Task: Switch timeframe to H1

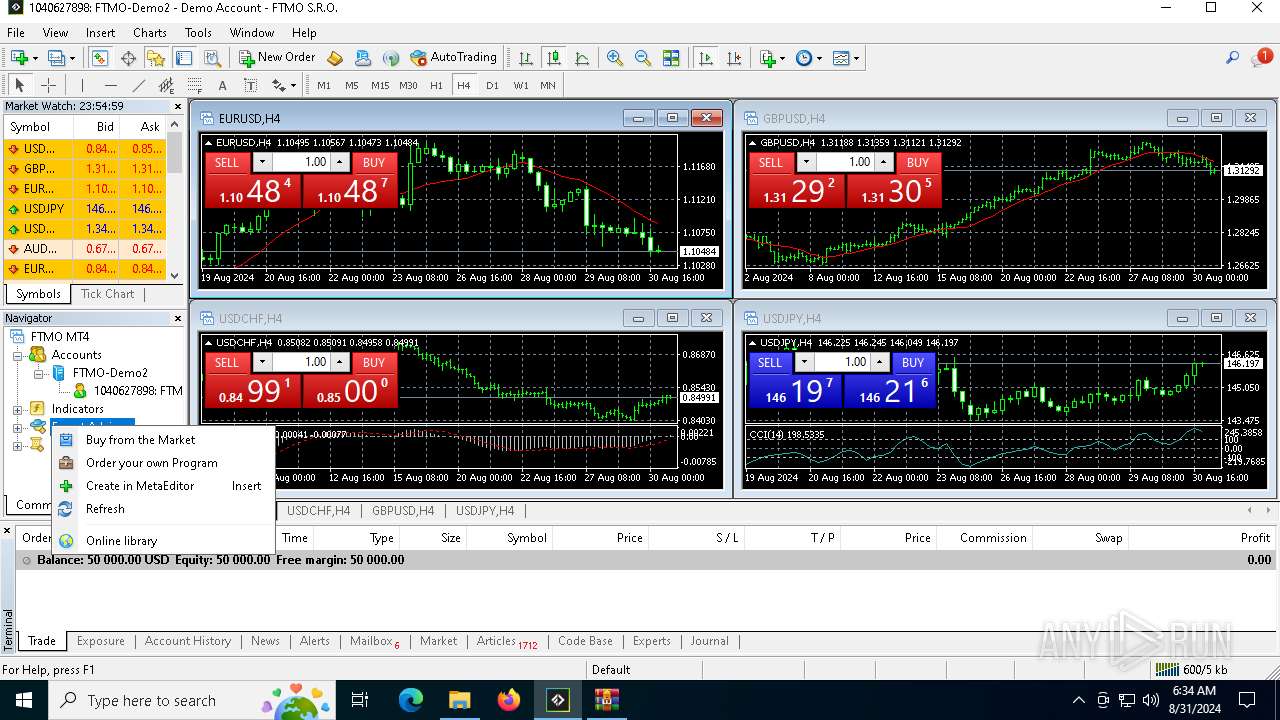Action: pyautogui.click(x=436, y=85)
